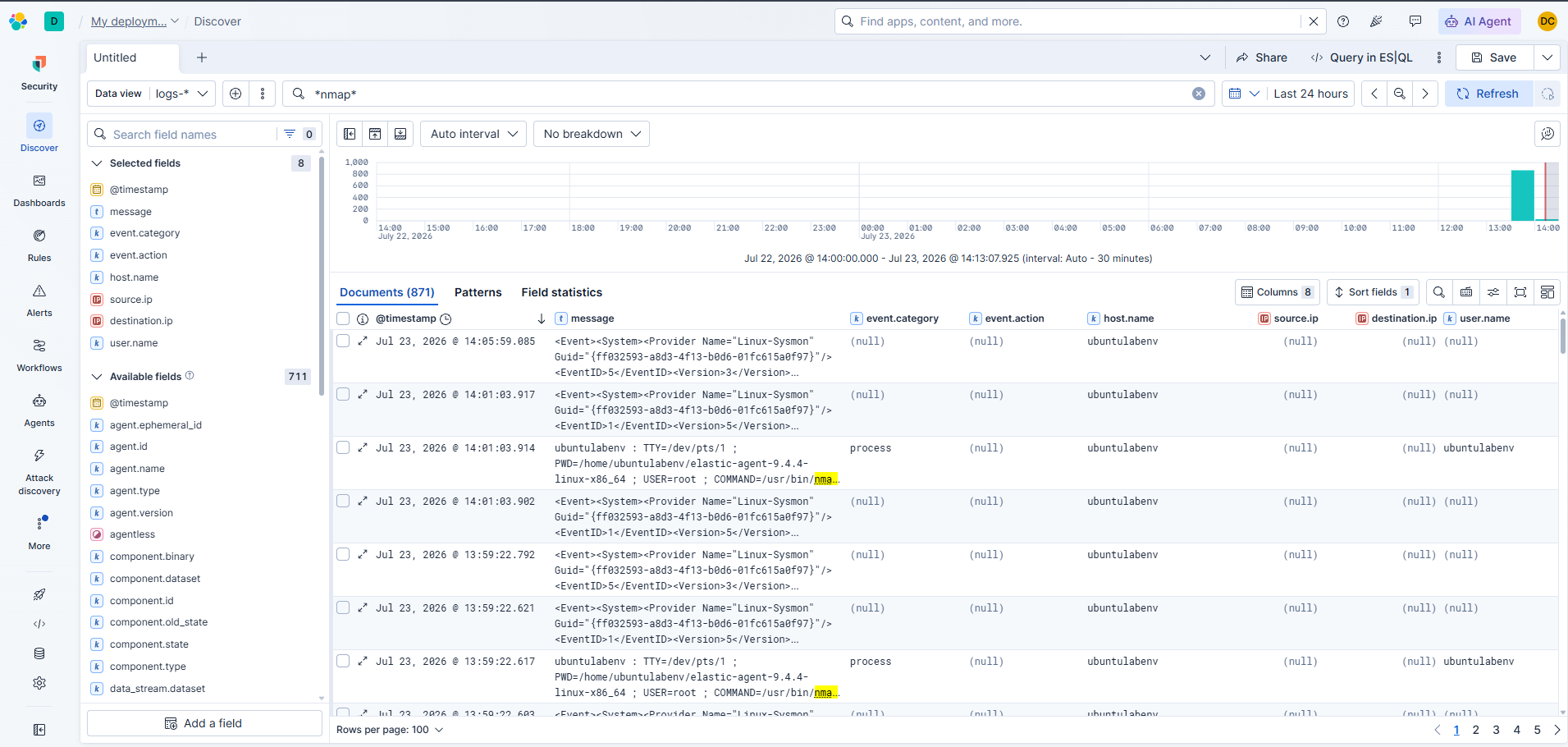Check the row dated 14:01:03.914
Viewport: 1568px width, 747px height.
coord(343,447)
